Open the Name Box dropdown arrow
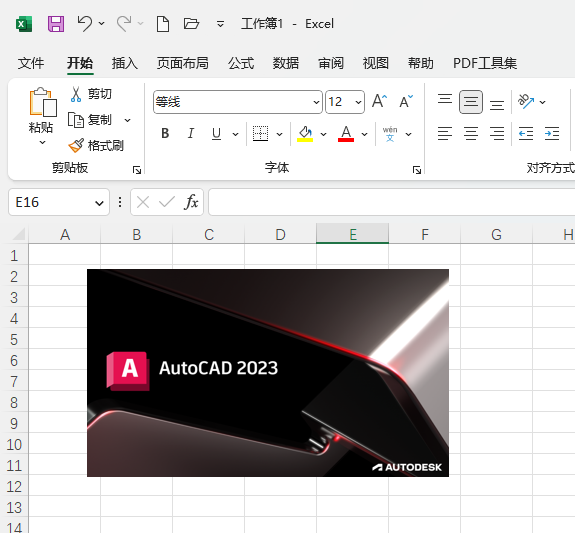The height and width of the screenshot is (533, 575). point(99,203)
